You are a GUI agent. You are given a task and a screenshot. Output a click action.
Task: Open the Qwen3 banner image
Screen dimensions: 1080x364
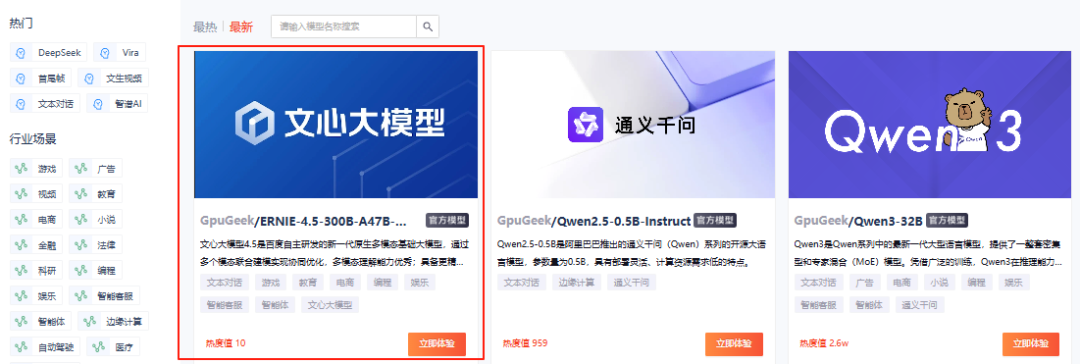coord(930,125)
